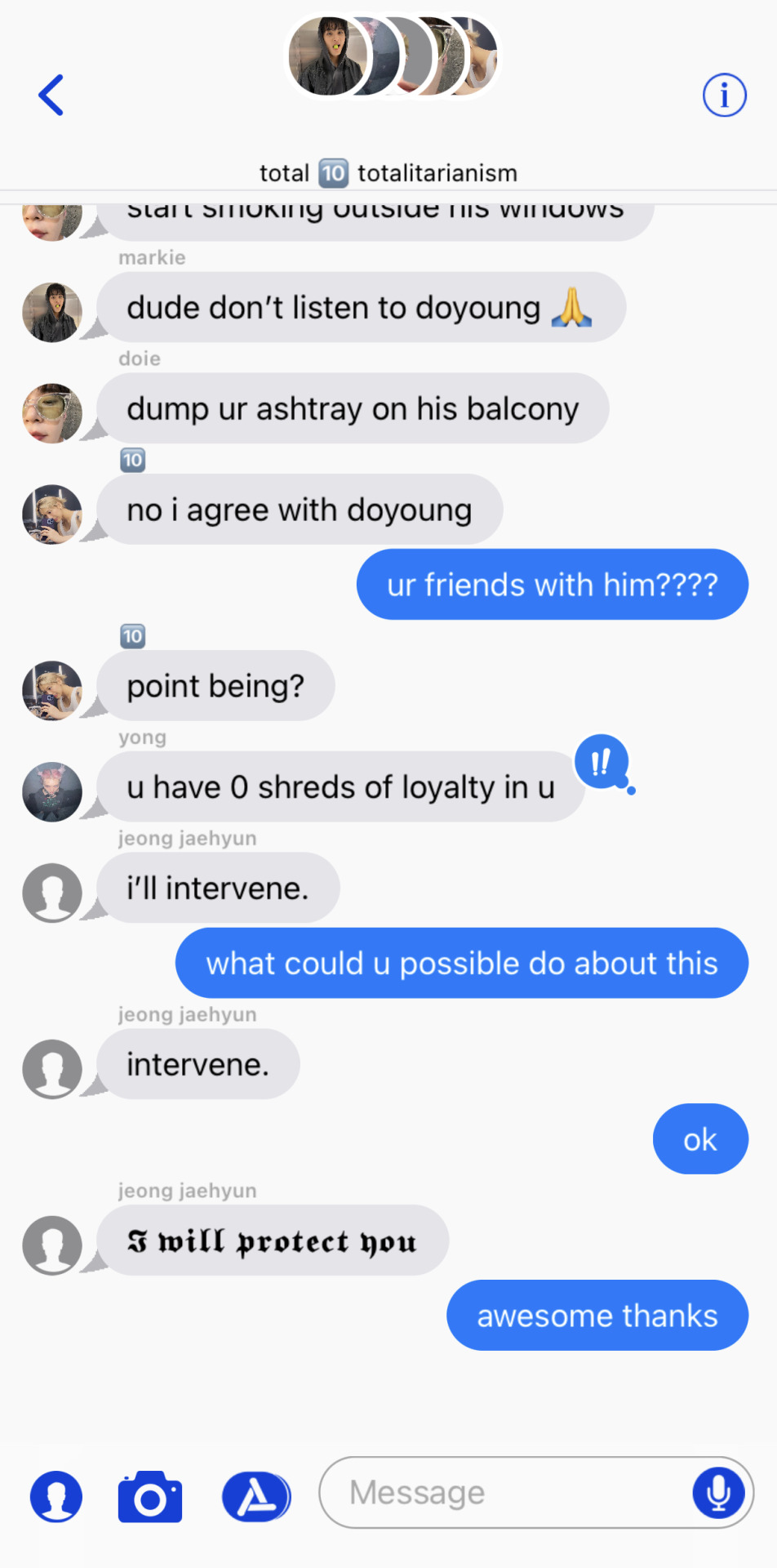Tap the group name "total totalitarianism"

coord(388,173)
